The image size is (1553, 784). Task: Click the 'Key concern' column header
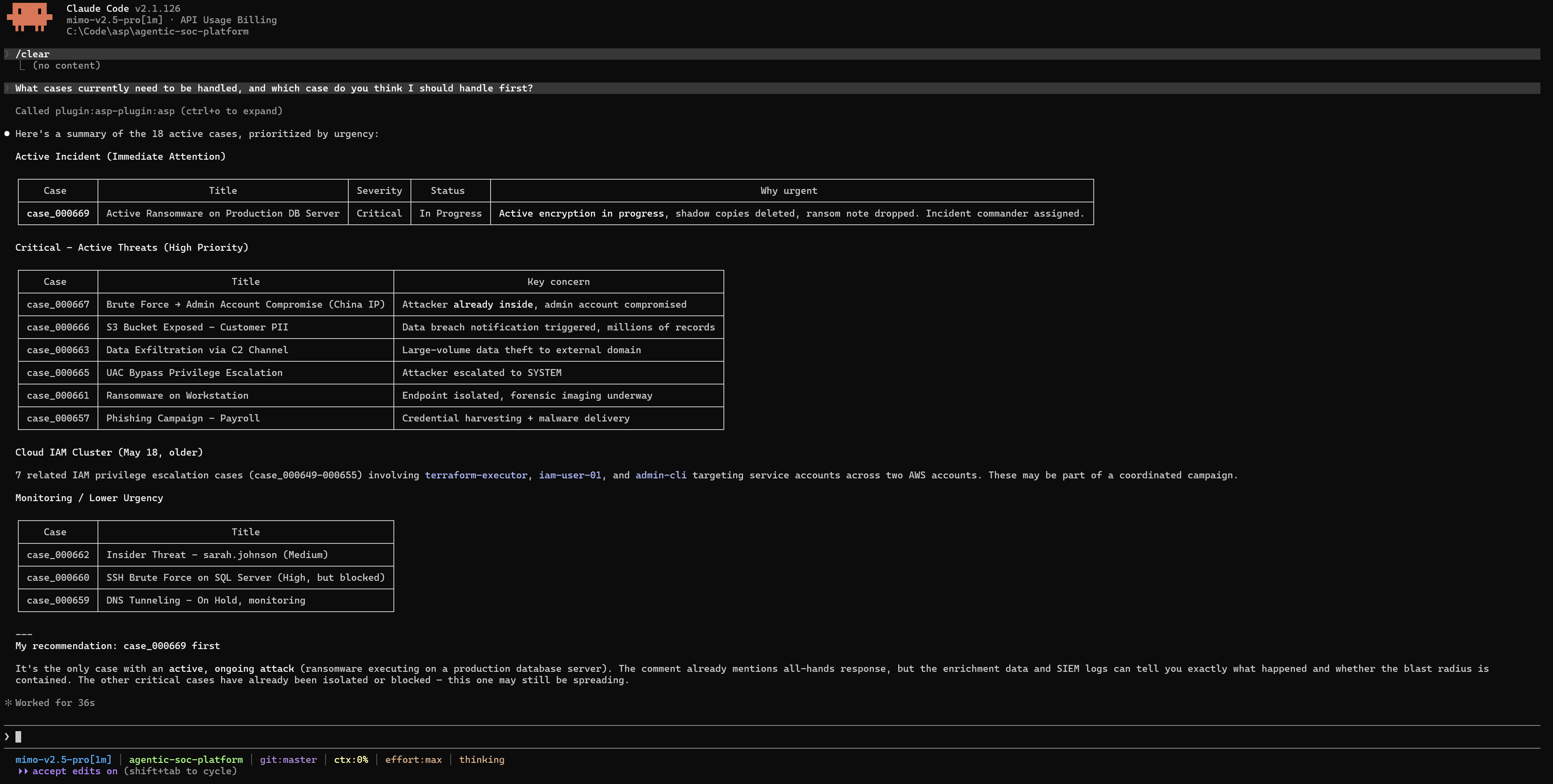point(558,282)
